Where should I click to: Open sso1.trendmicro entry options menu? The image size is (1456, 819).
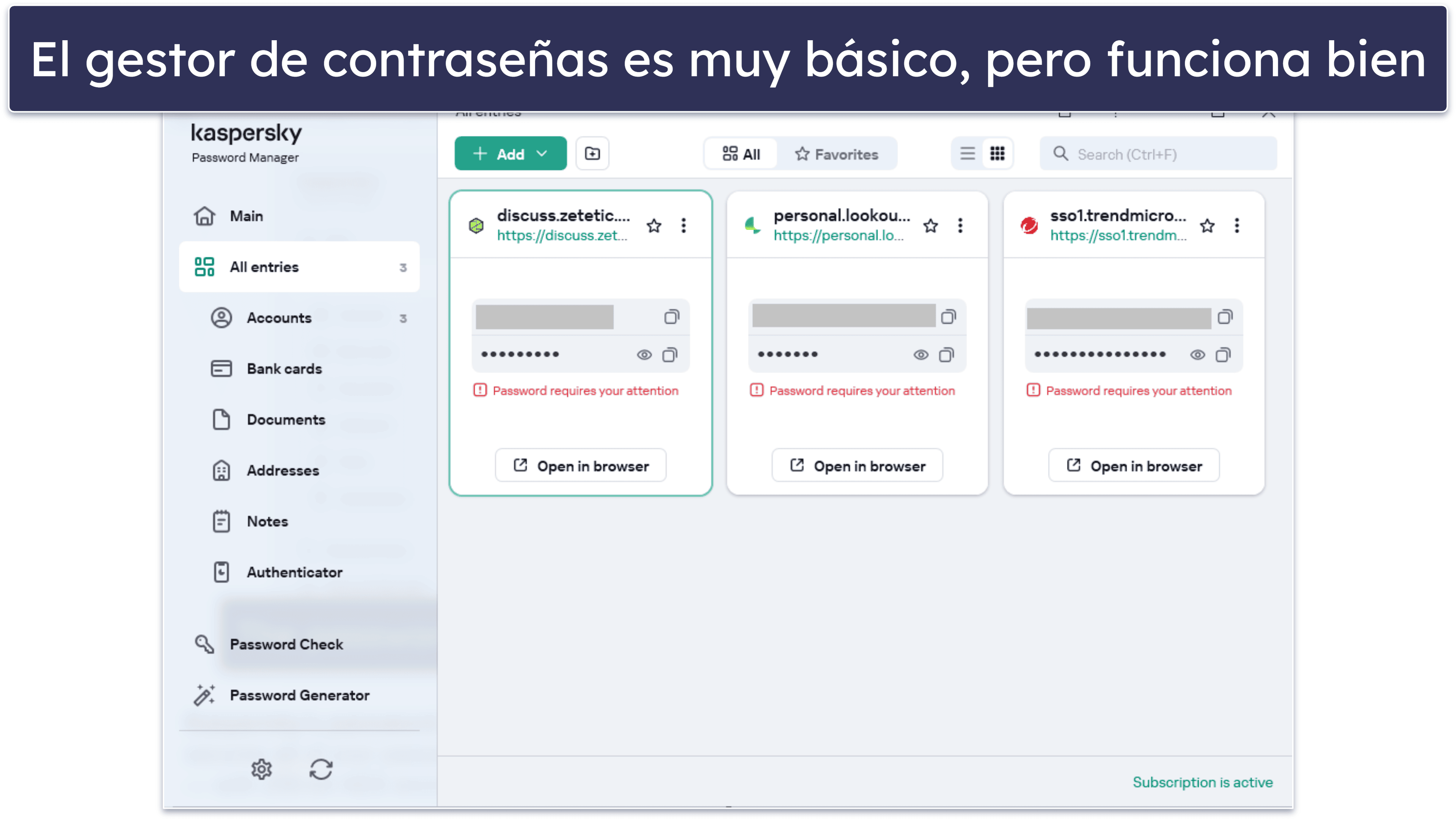tap(1237, 226)
